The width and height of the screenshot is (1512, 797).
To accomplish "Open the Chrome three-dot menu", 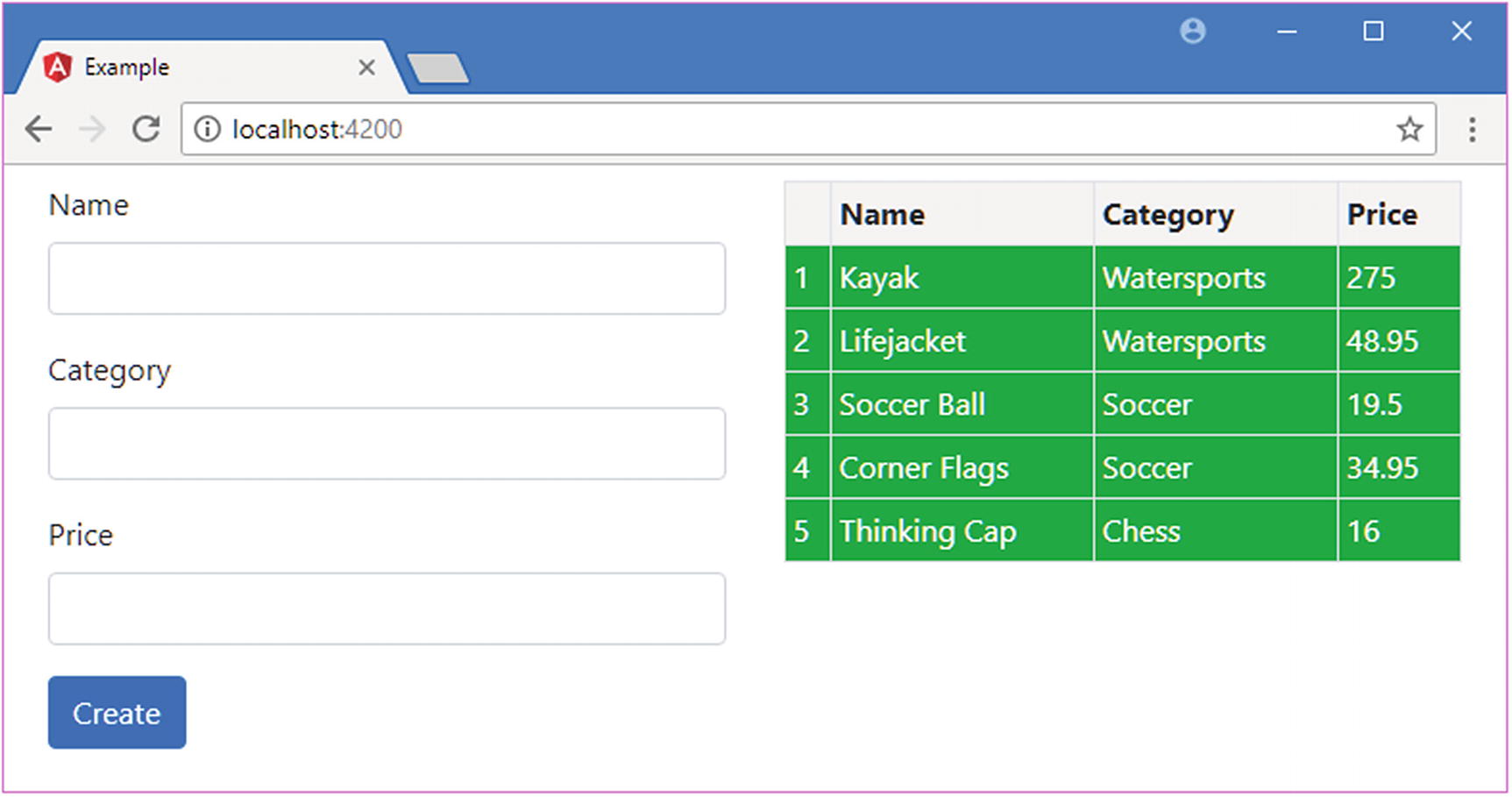I will pos(1473,130).
